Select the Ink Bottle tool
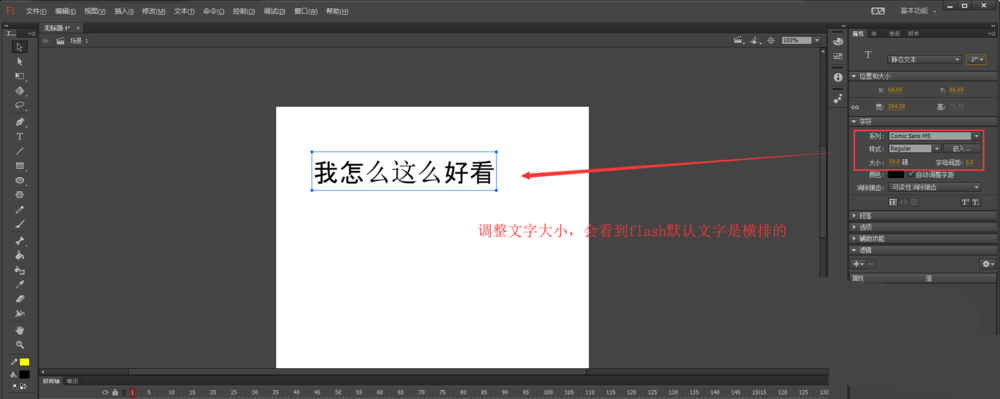 click(20, 270)
